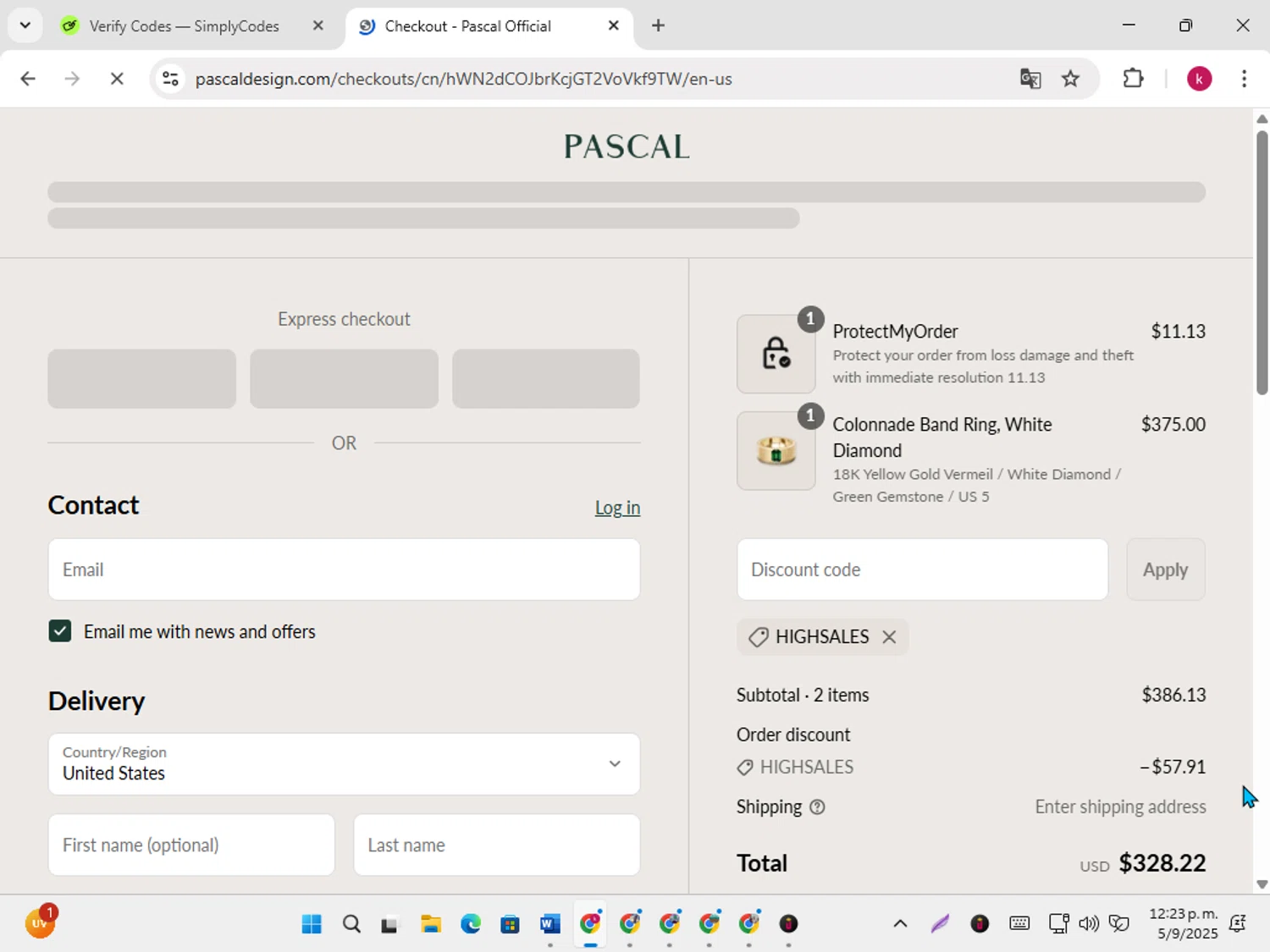Open the volume speaker tray icon
This screenshot has height=952, width=1270.
tap(1089, 924)
